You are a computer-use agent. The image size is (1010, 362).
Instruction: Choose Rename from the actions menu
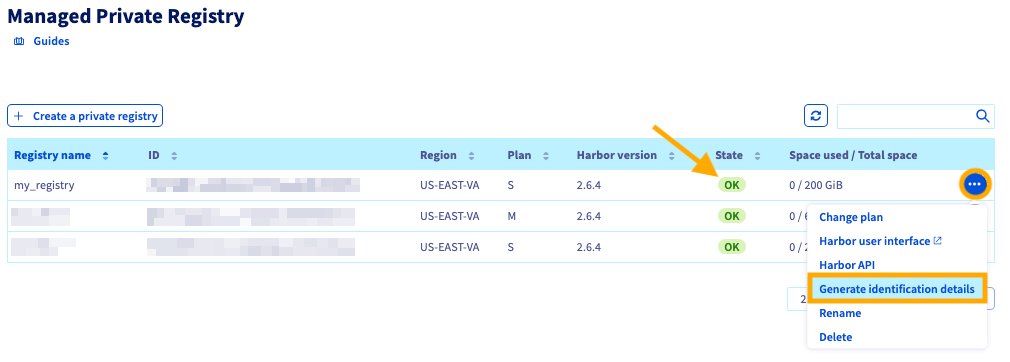(840, 313)
